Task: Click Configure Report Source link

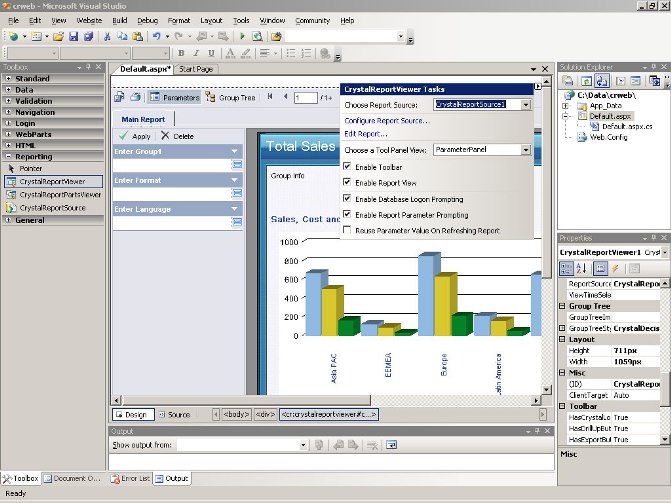Action: click(387, 121)
